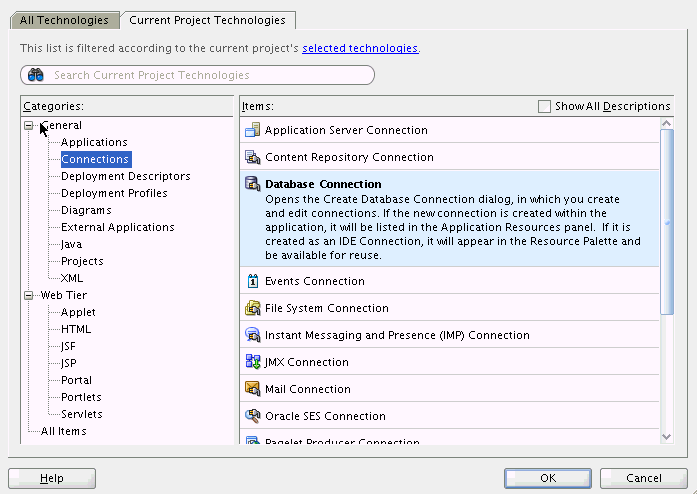Select the HTML category
The image size is (697, 494).
[x=76, y=329]
